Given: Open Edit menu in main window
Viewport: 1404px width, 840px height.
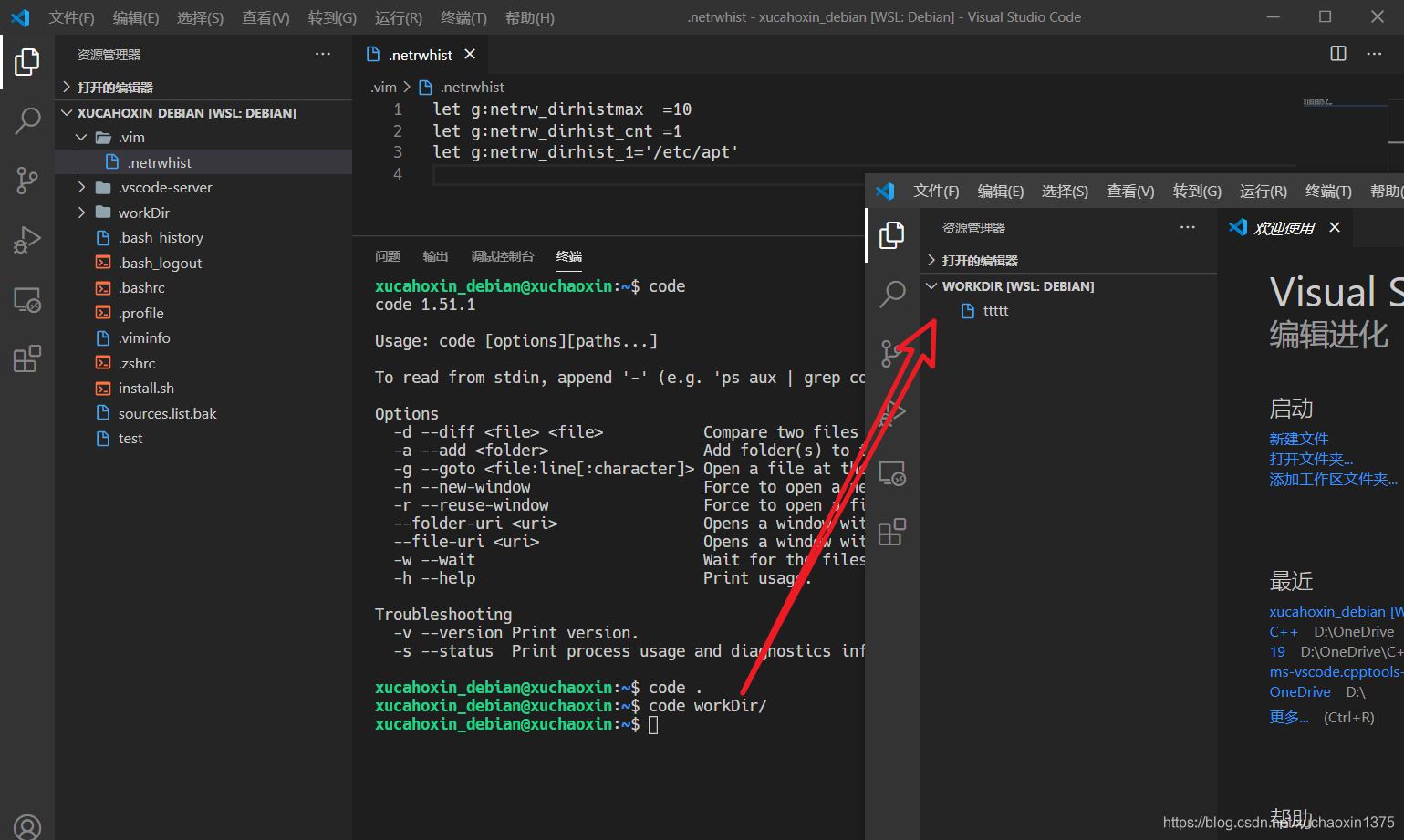Looking at the screenshot, I should (x=136, y=17).
